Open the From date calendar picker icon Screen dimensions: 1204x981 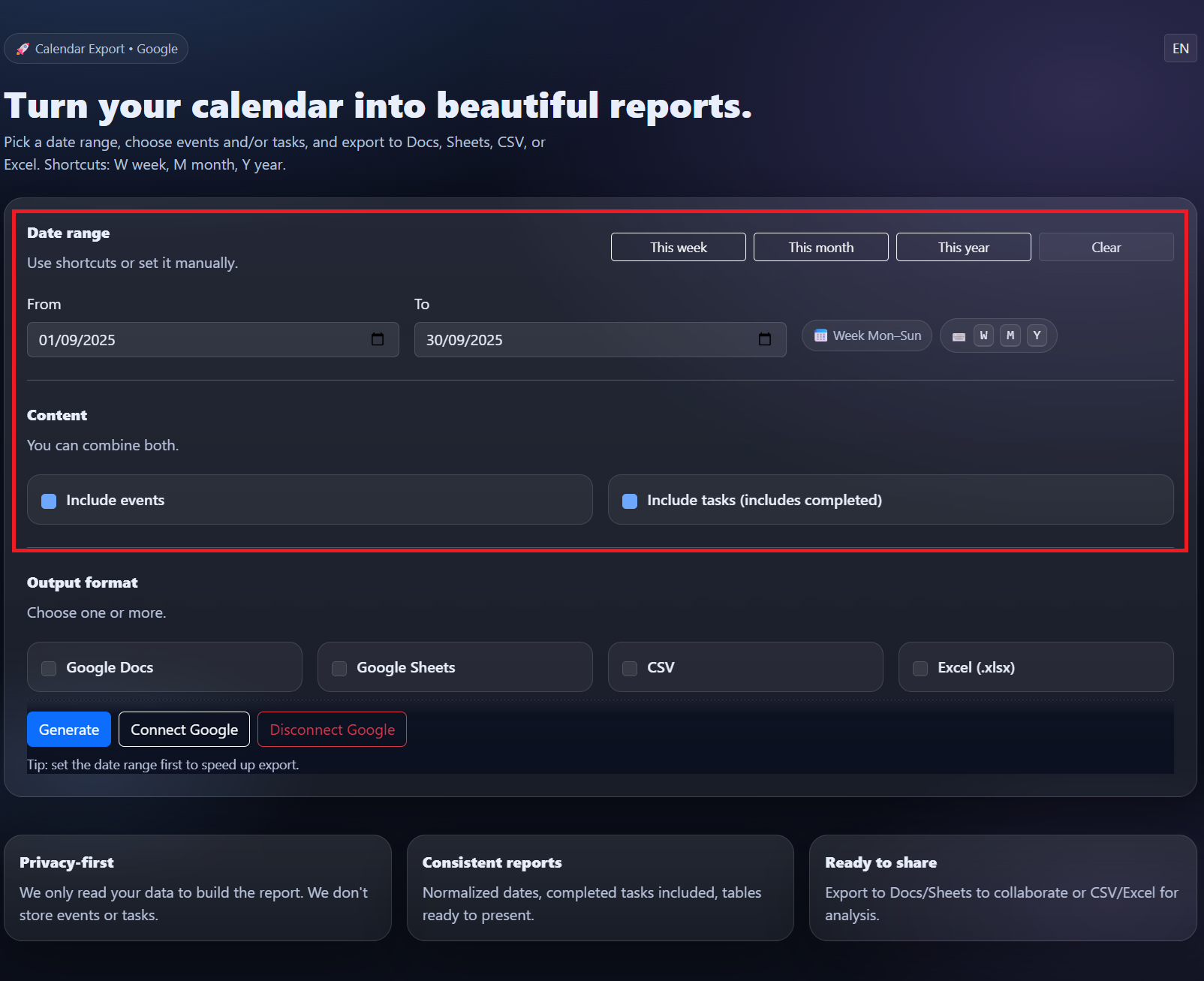tap(378, 339)
